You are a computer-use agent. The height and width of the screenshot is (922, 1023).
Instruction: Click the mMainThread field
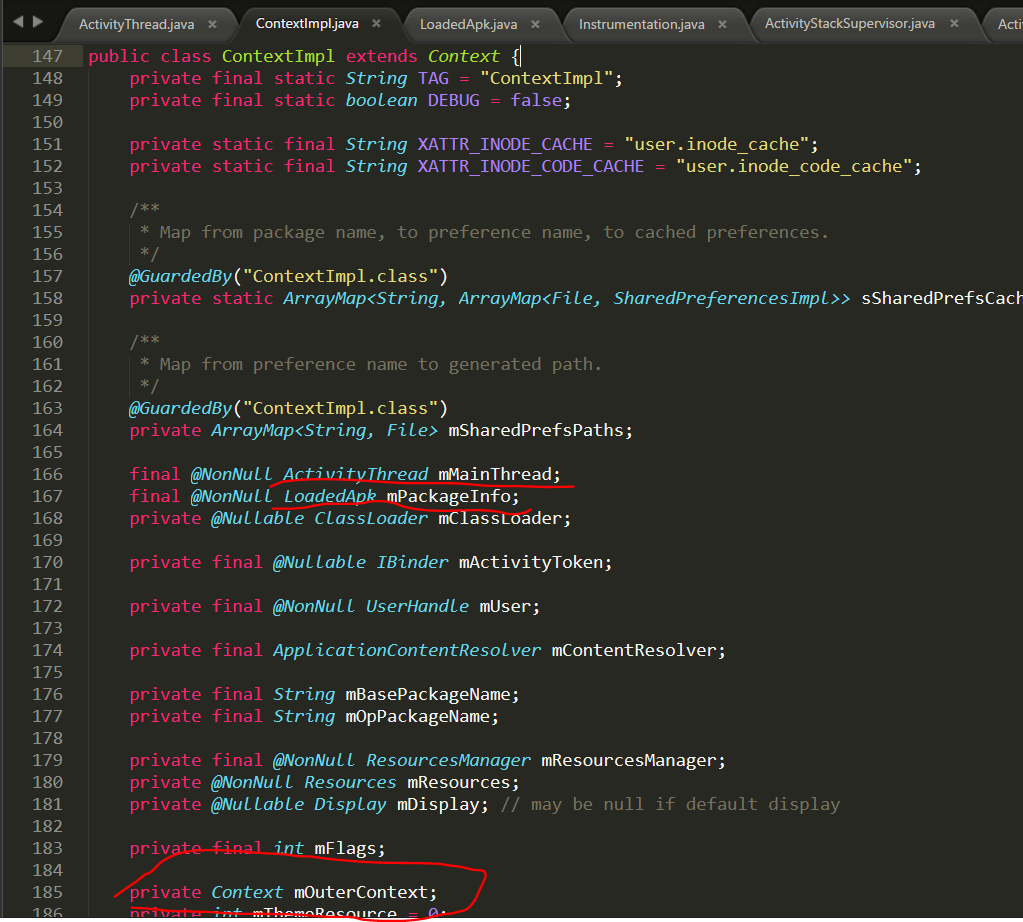pyautogui.click(x=495, y=474)
